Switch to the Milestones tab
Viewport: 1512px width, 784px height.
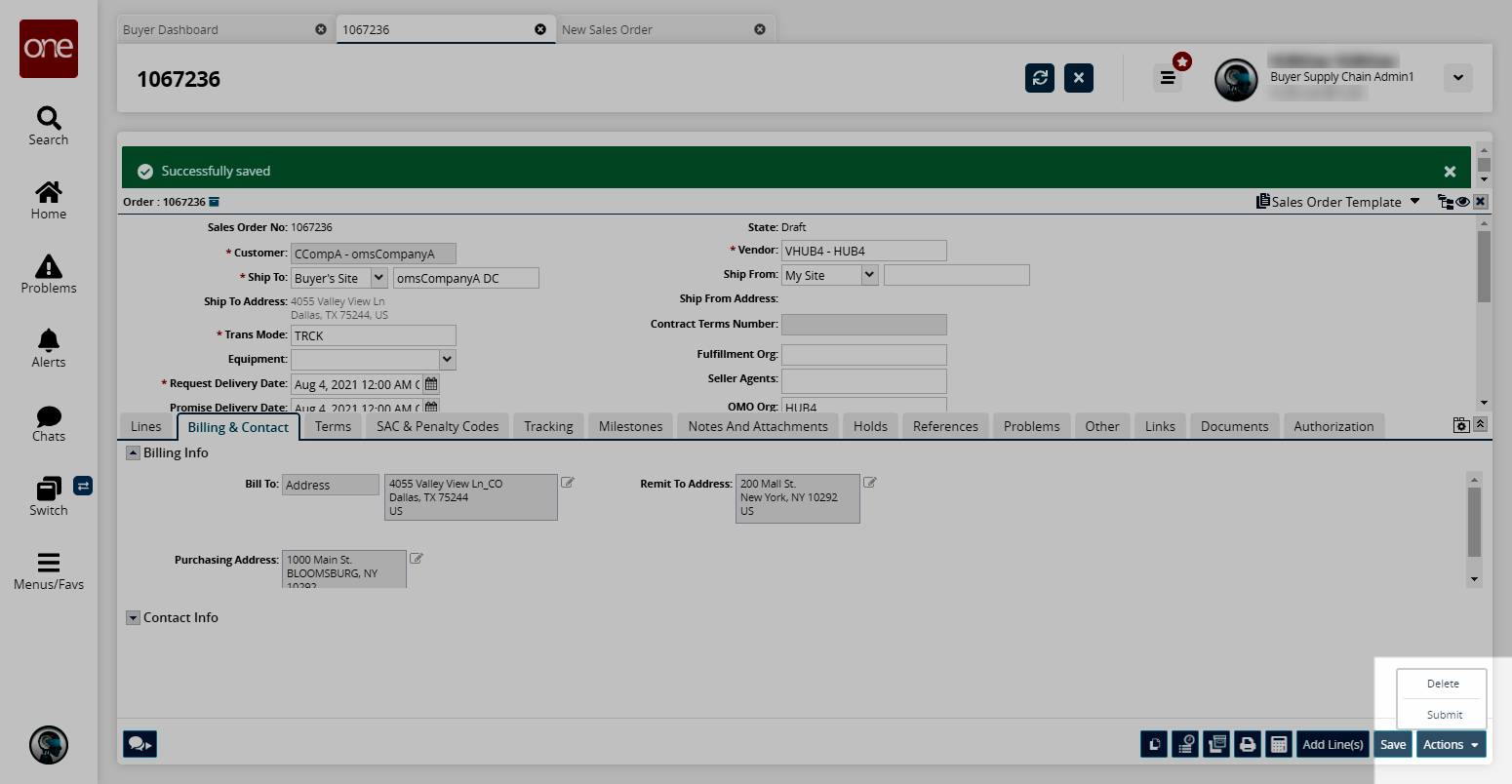(x=630, y=426)
